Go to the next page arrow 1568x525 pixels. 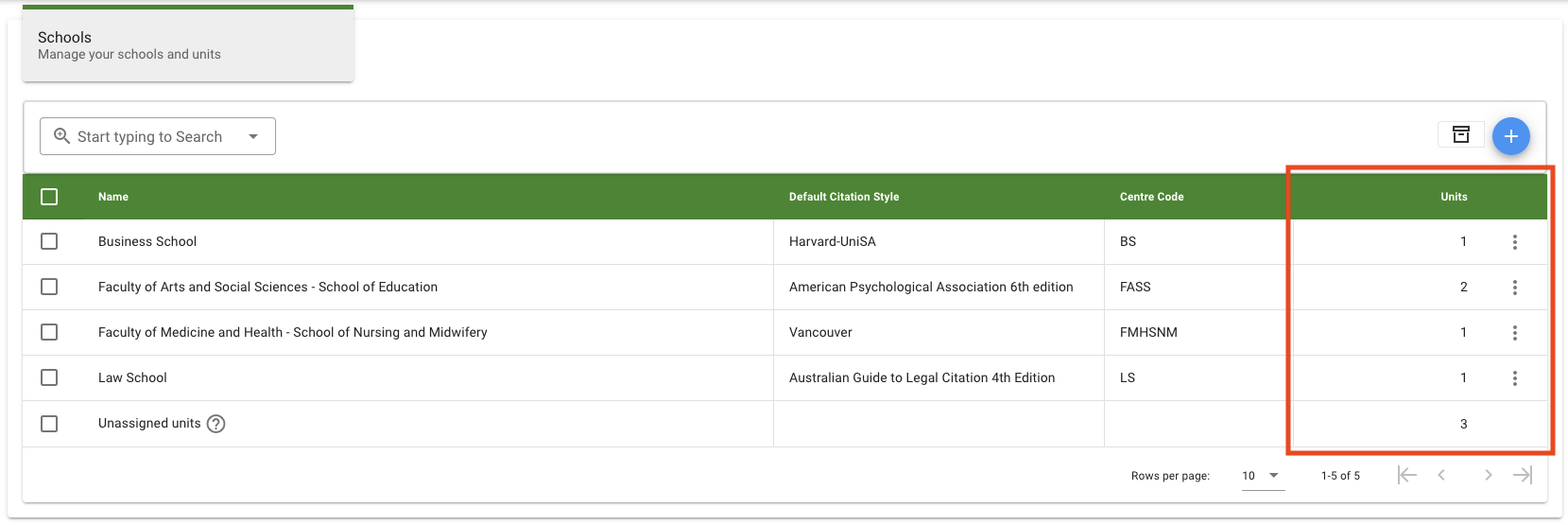(1488, 475)
